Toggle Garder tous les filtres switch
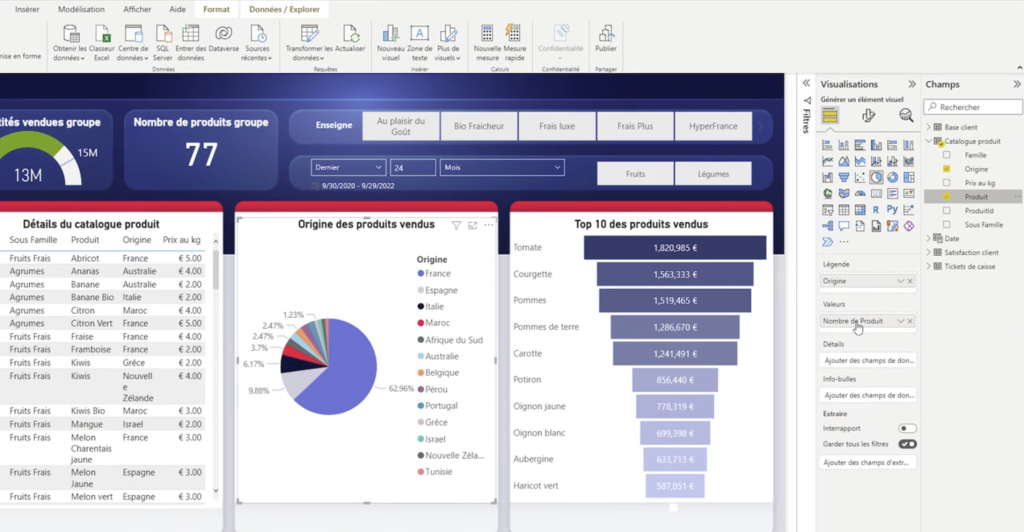 click(x=907, y=444)
